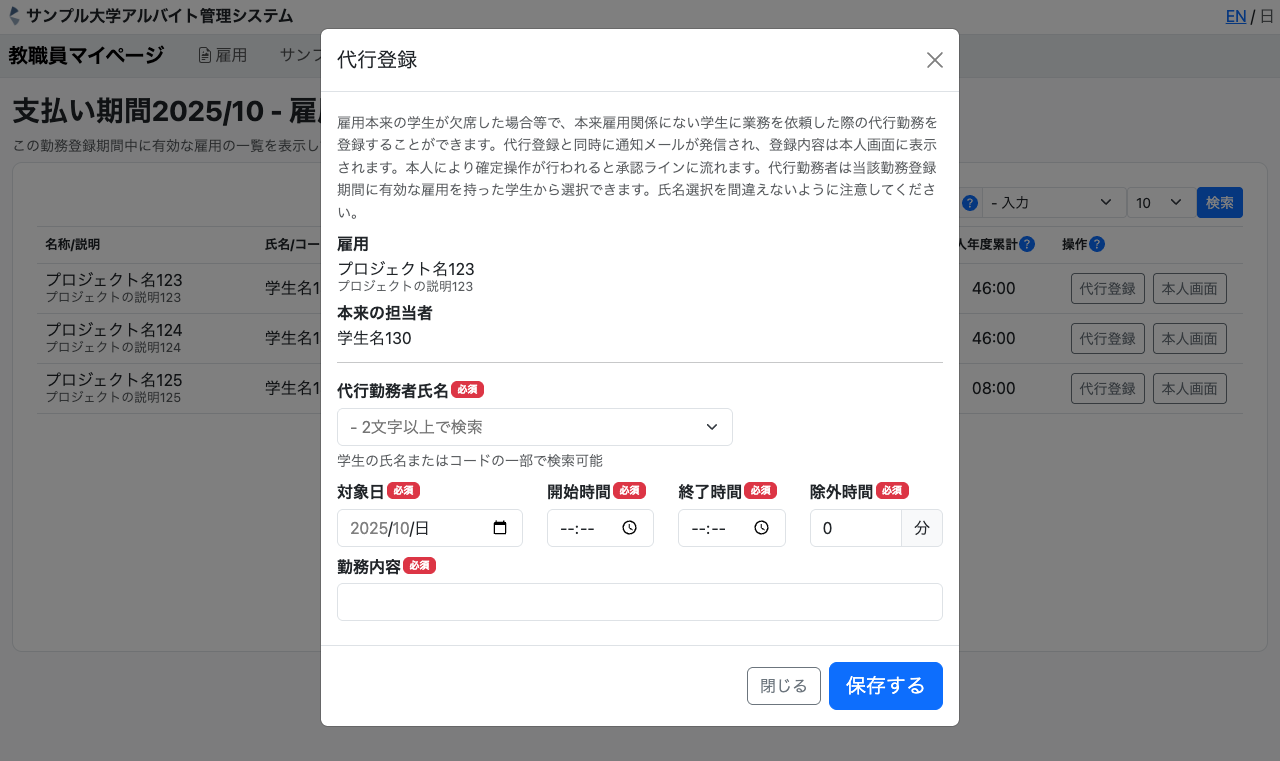The height and width of the screenshot is (761, 1280).
Task: Open the page size dropdown showing 10
Action: coord(1160,203)
